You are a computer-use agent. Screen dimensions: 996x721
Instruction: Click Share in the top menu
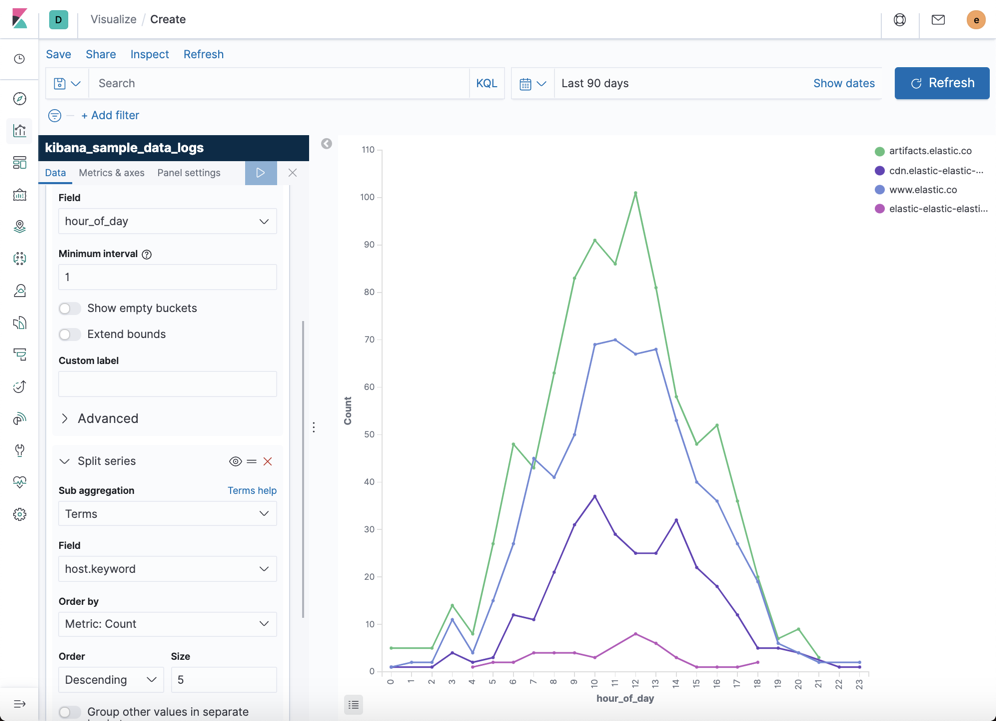point(101,55)
